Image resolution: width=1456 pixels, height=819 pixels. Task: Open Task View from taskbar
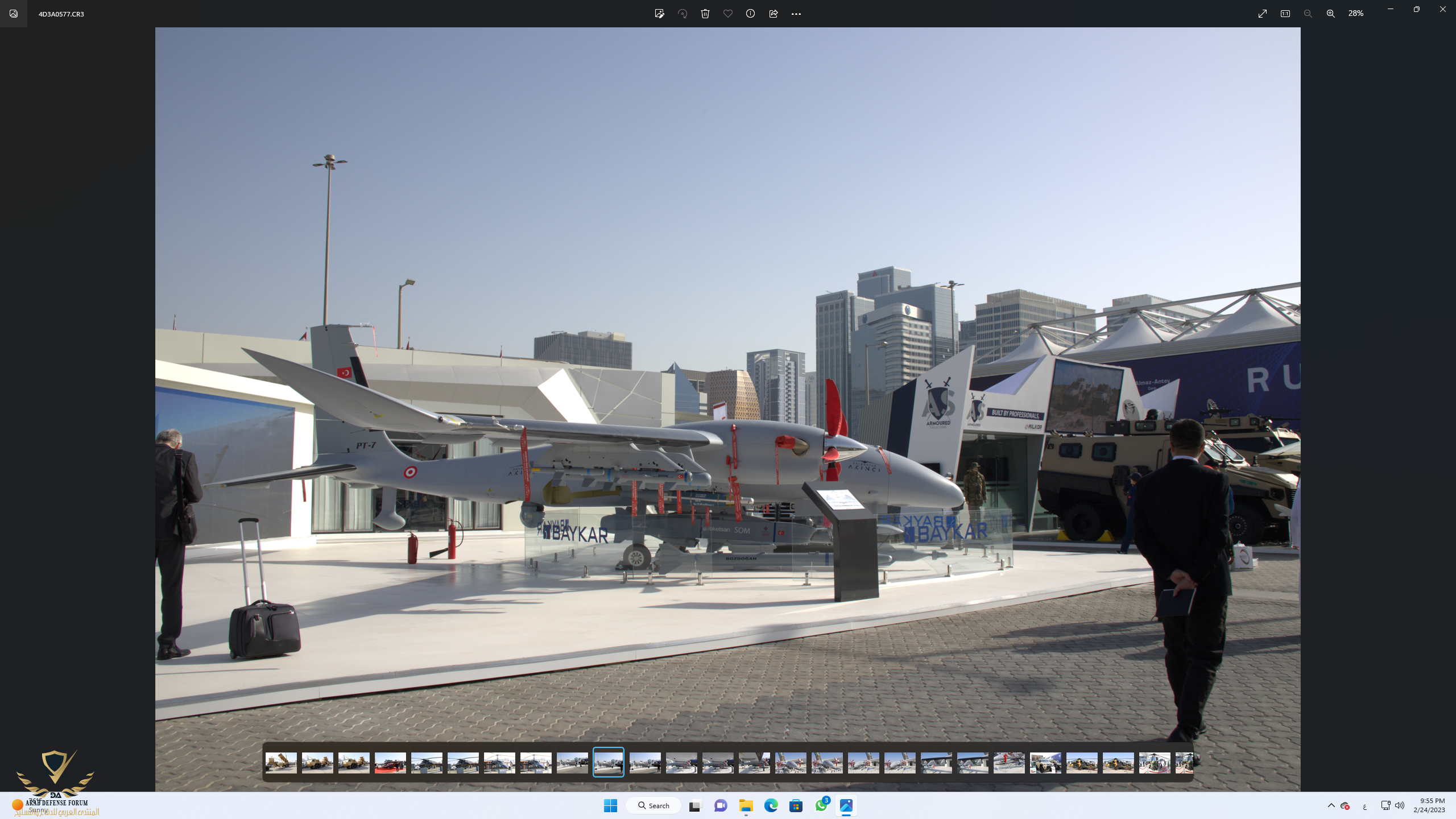pyautogui.click(x=695, y=805)
